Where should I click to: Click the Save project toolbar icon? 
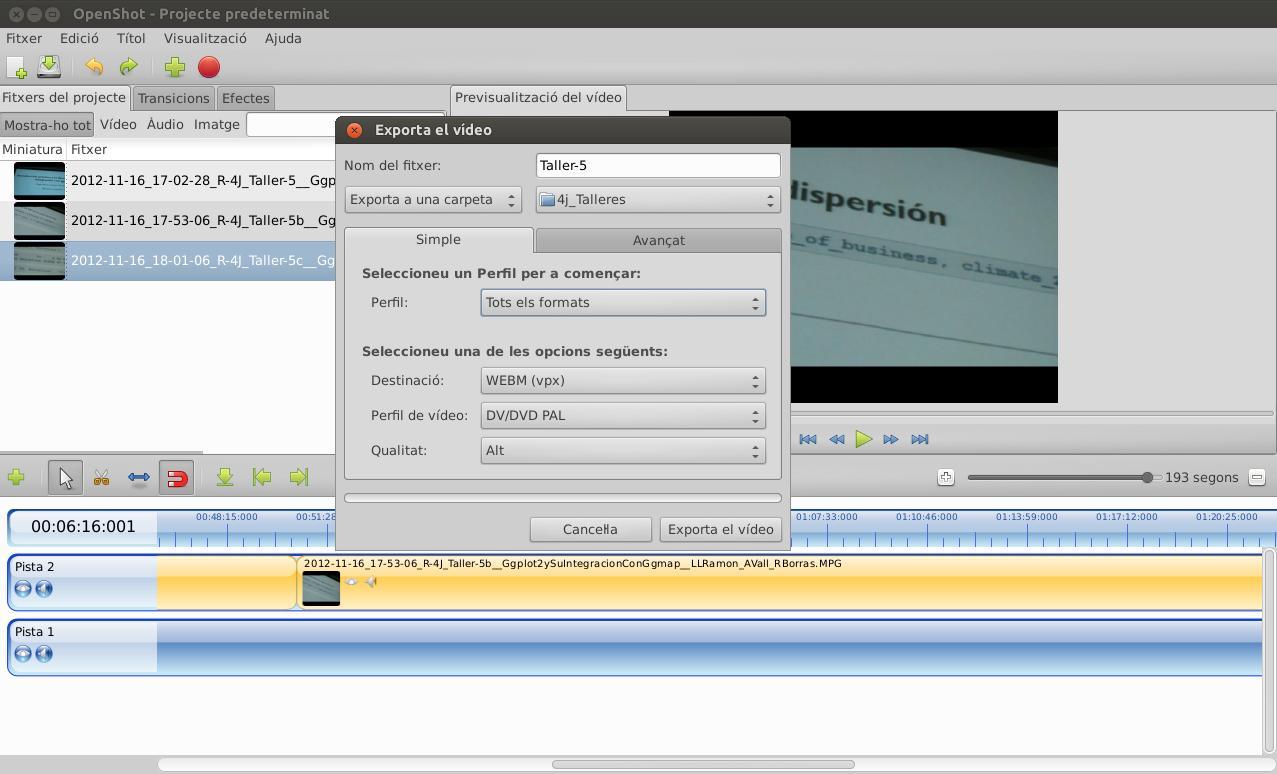coord(49,67)
